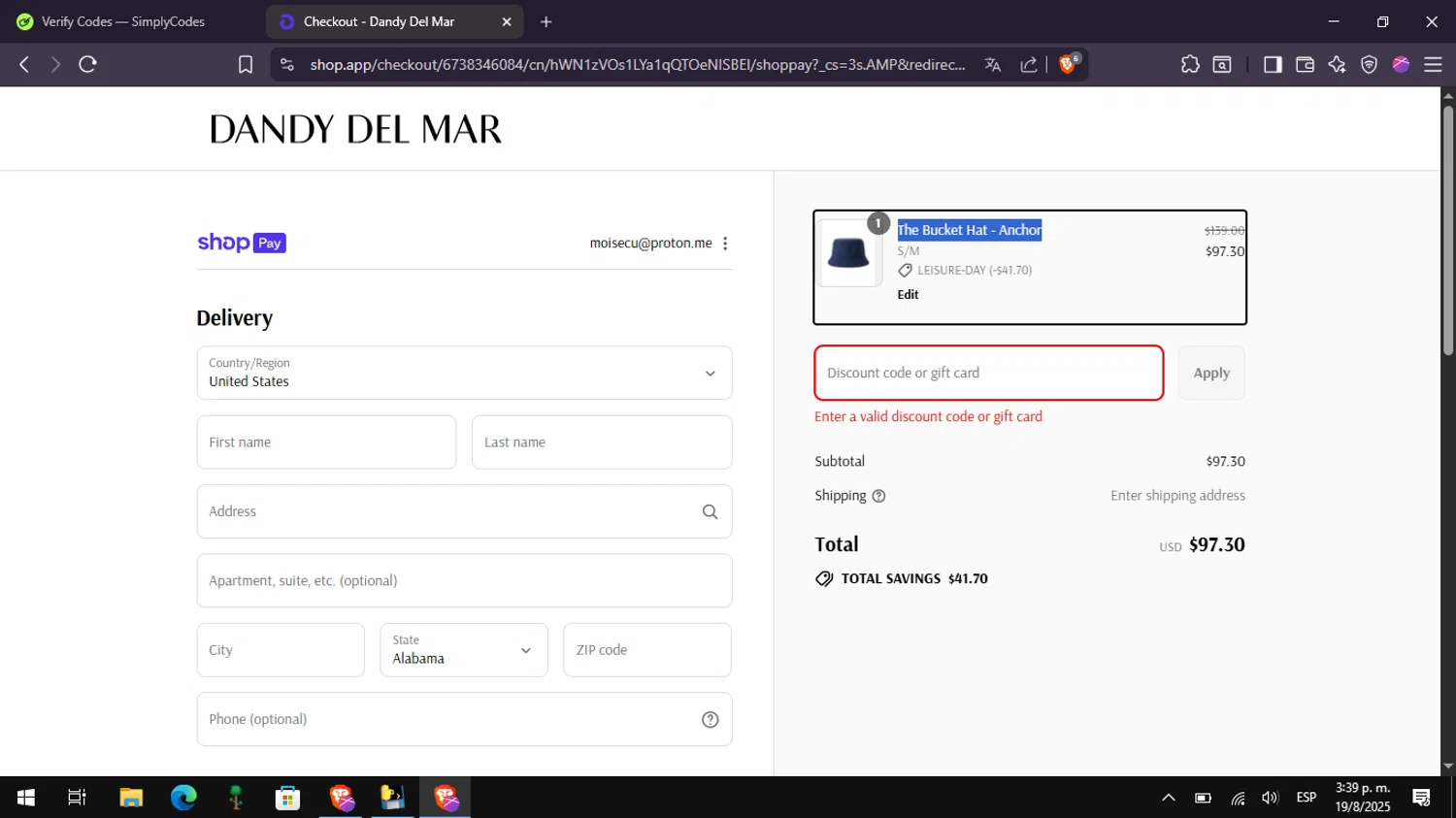Click the address search magnifier icon
Screen dimensions: 1456x818
pos(711,511)
